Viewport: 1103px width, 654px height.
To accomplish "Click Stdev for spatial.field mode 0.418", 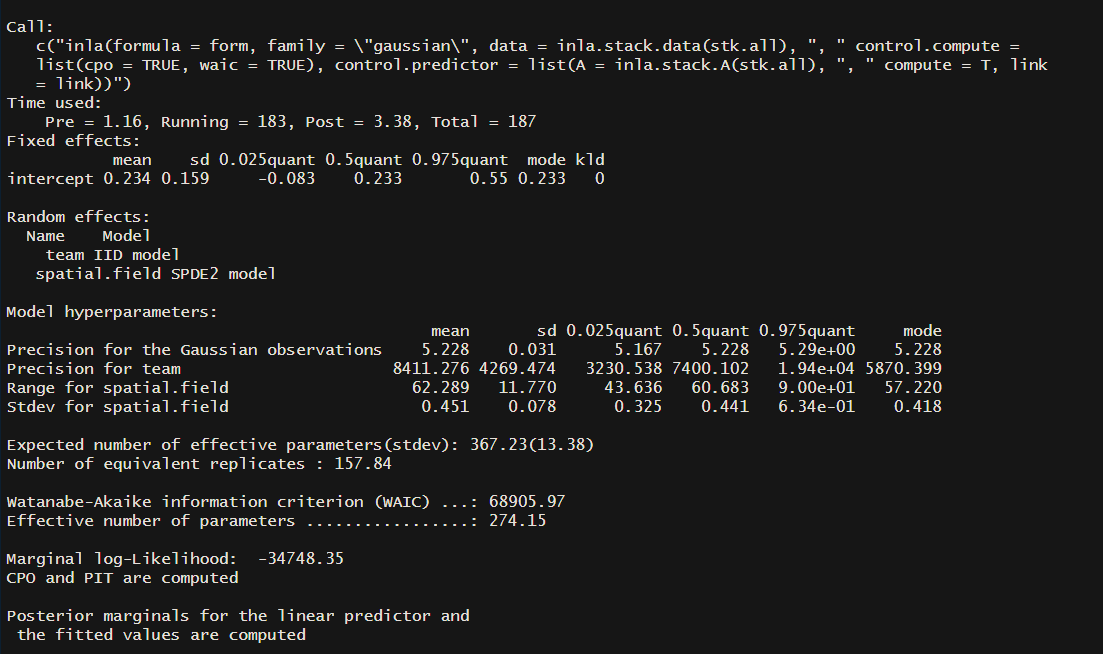I will point(917,406).
